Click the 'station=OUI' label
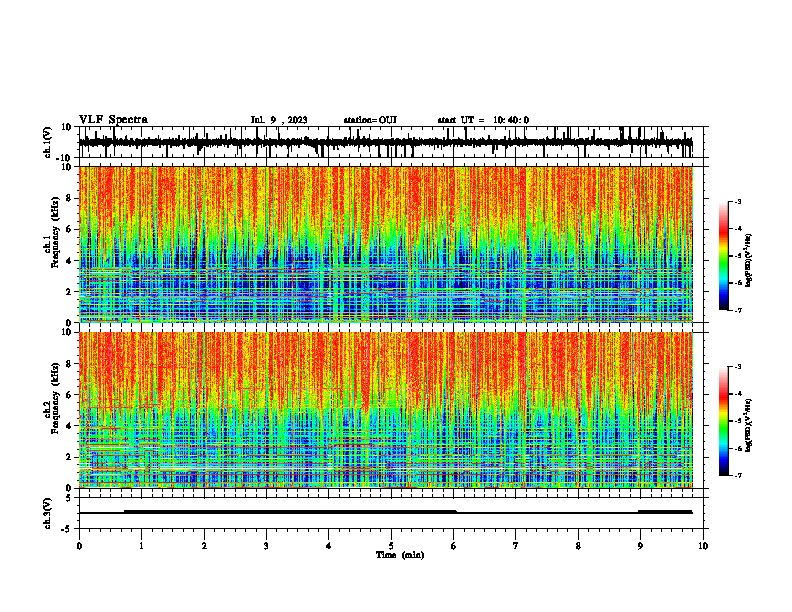Viewport: 792px width, 612px height. click(370, 120)
